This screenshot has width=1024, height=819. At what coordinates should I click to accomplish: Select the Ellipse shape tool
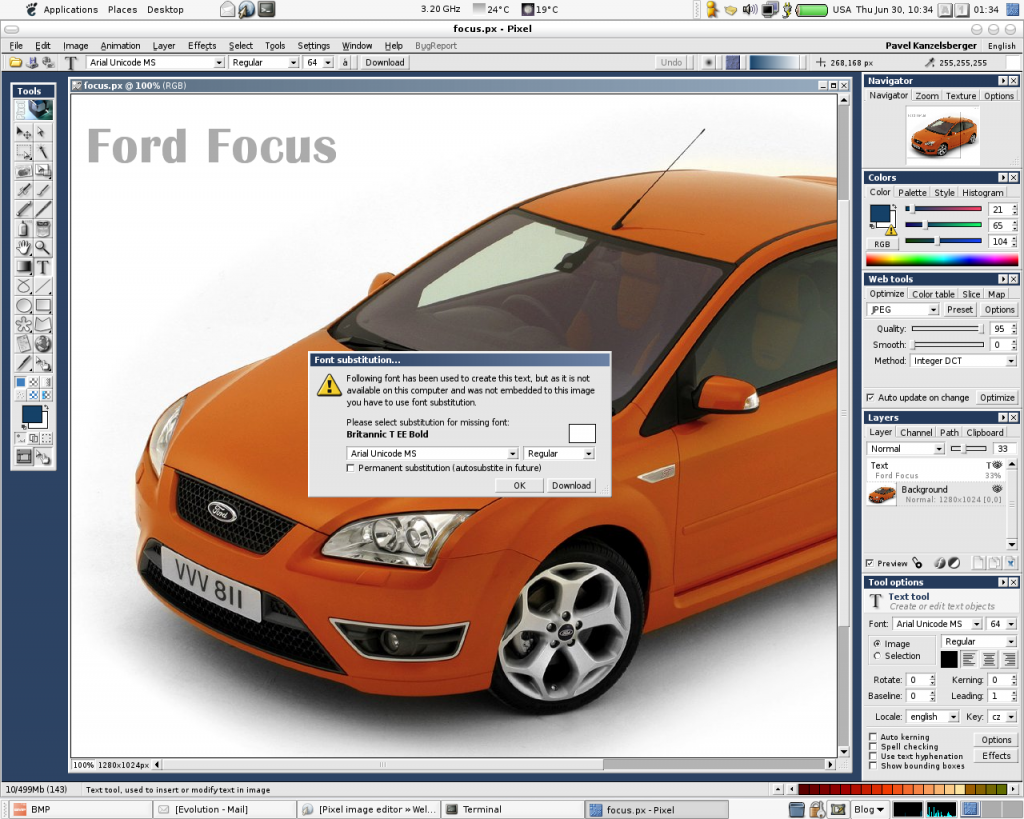[24, 305]
